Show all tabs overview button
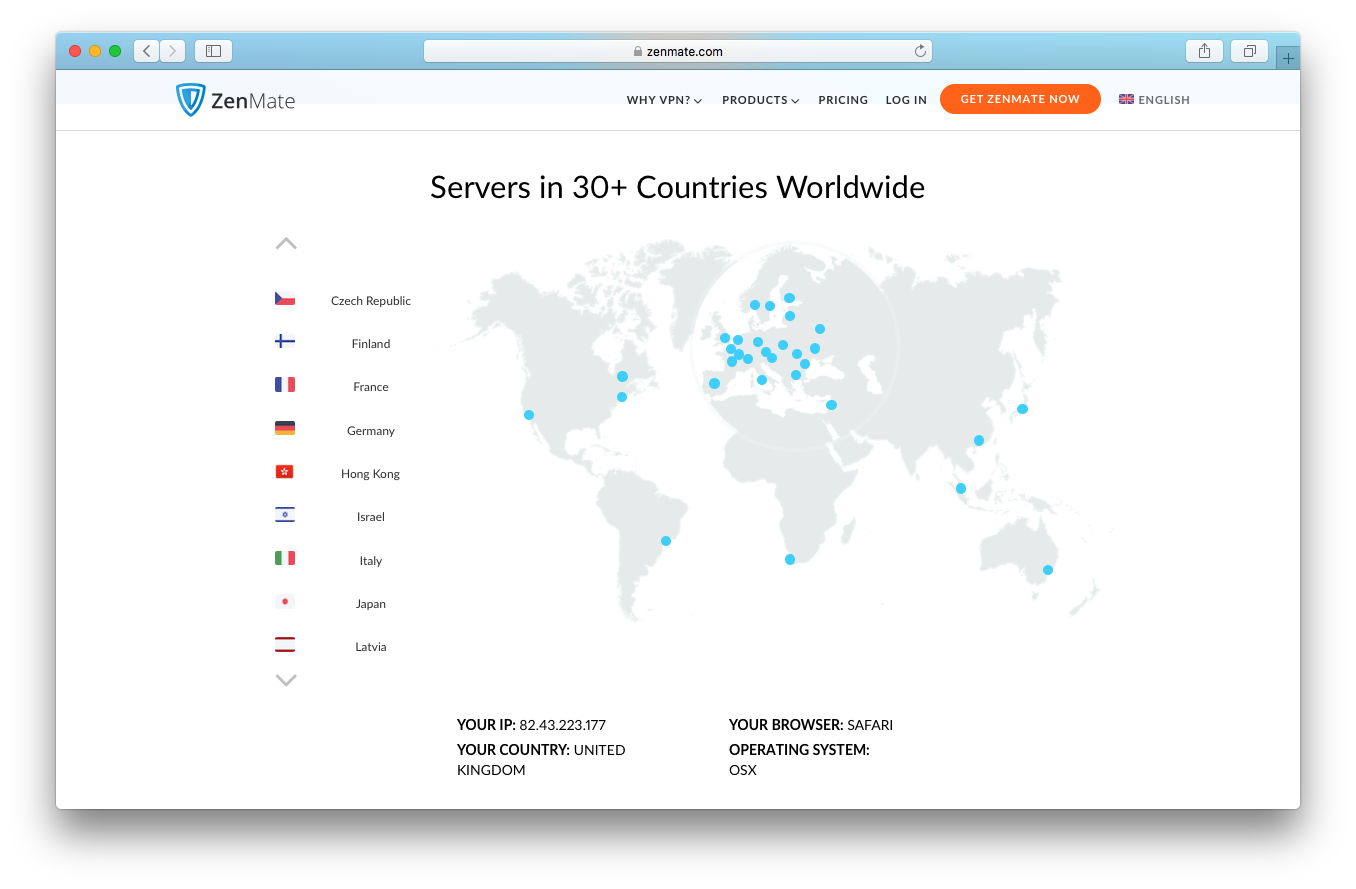 click(x=1250, y=51)
